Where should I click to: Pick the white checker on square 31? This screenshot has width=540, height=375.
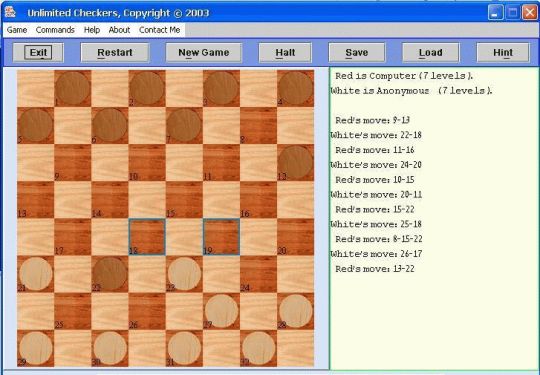coord(184,348)
